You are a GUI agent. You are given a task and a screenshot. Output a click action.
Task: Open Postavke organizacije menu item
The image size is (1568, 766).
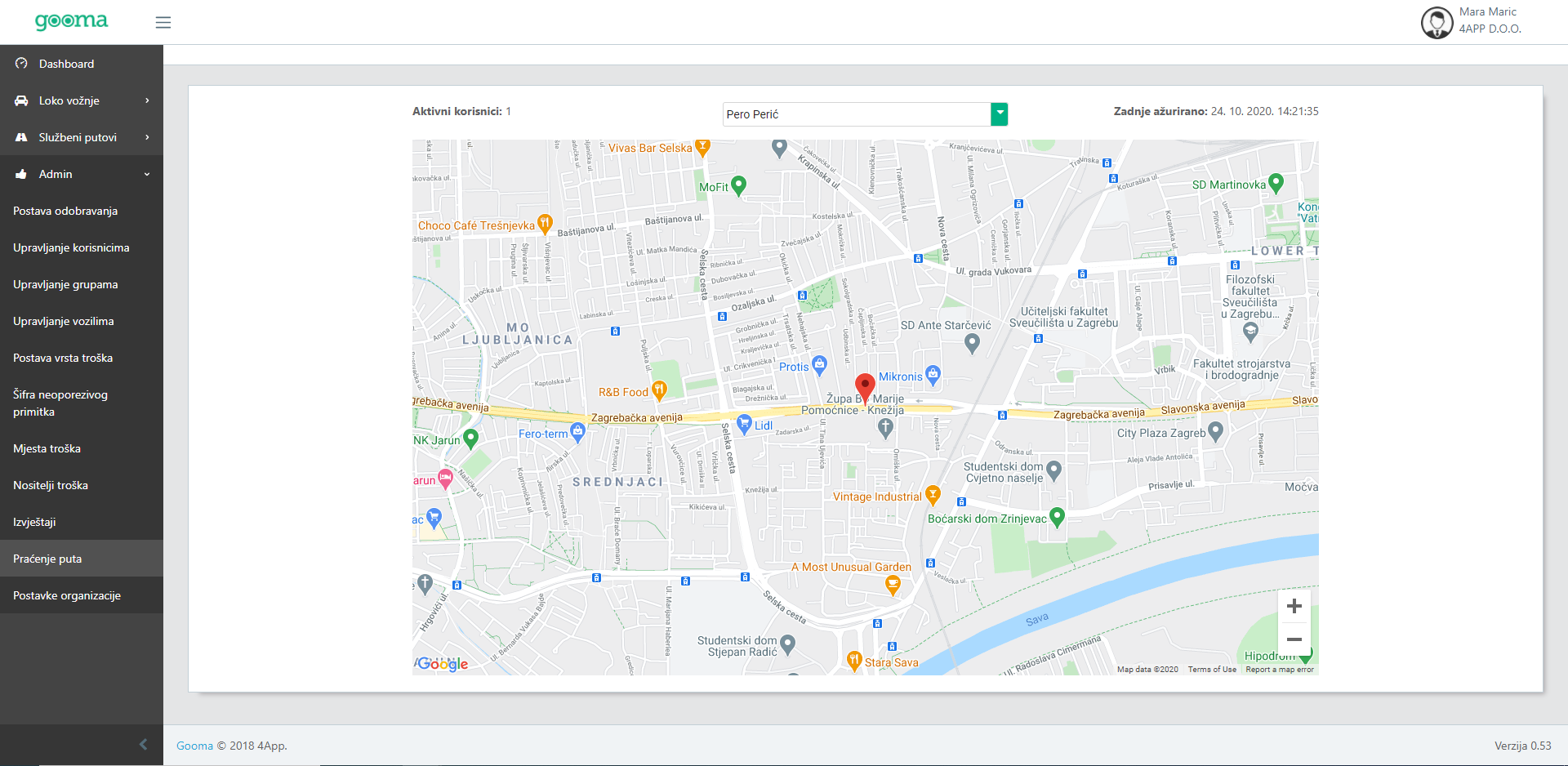(82, 595)
